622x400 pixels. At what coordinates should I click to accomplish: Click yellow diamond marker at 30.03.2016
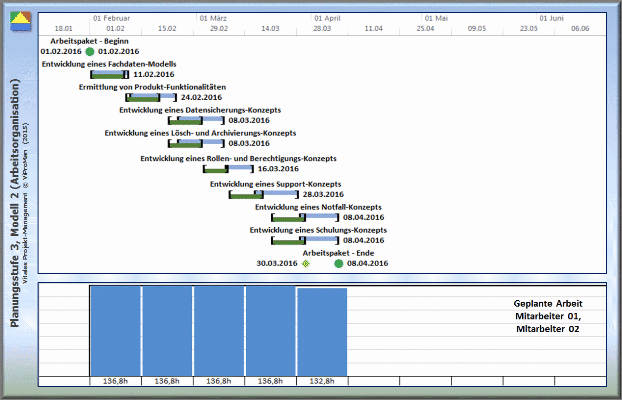coord(306,264)
